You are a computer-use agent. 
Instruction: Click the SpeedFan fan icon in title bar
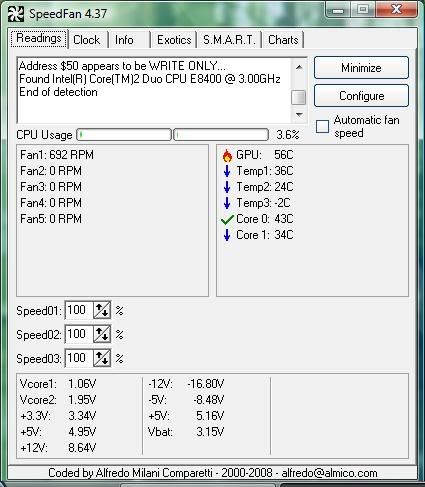coord(16,14)
